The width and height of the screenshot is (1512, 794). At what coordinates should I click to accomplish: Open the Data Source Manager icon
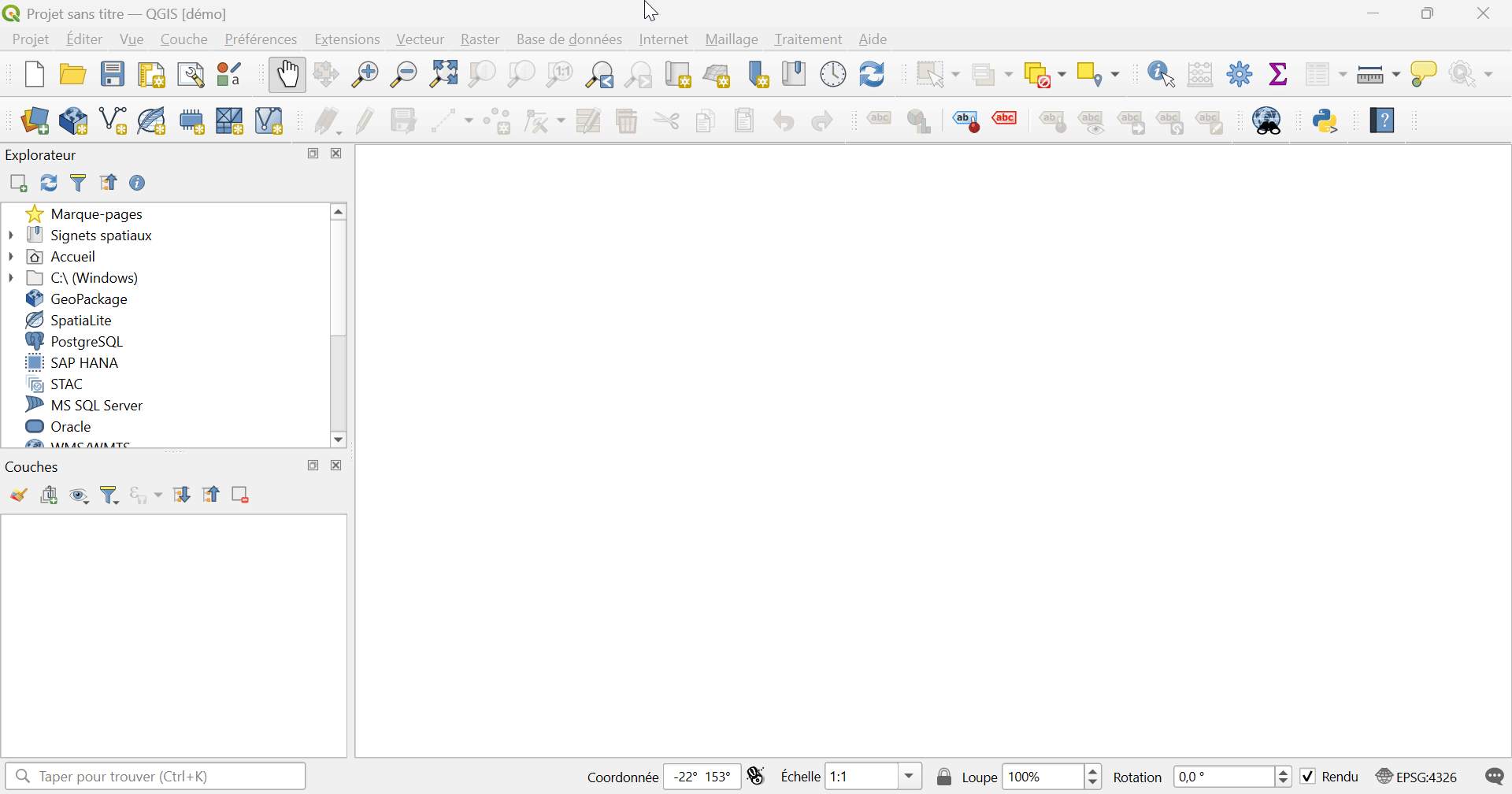[x=35, y=121]
